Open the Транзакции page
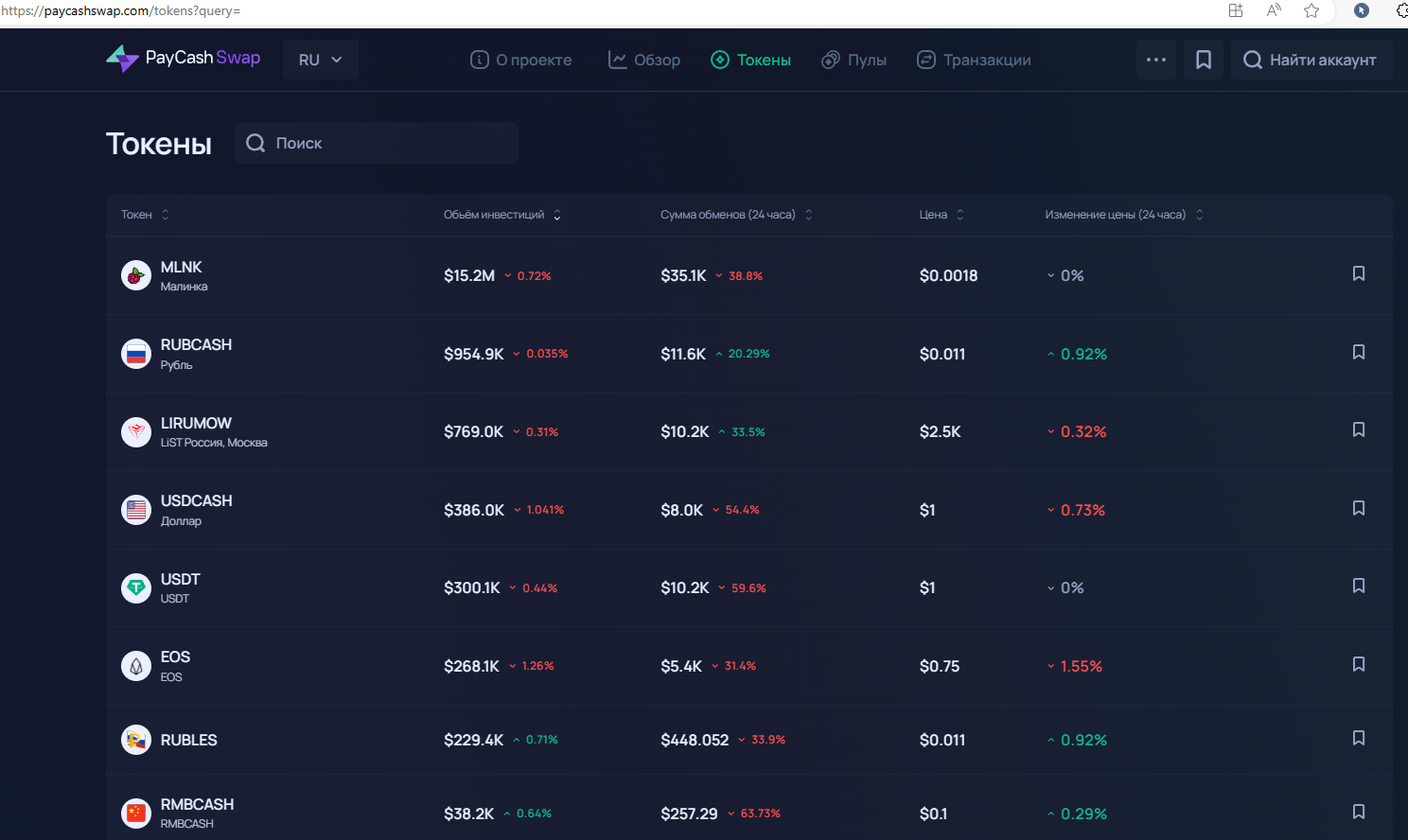 tap(974, 60)
